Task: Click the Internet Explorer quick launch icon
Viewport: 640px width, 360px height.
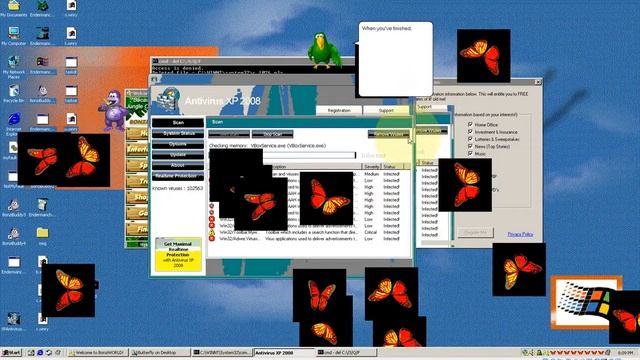Action: coord(40,352)
